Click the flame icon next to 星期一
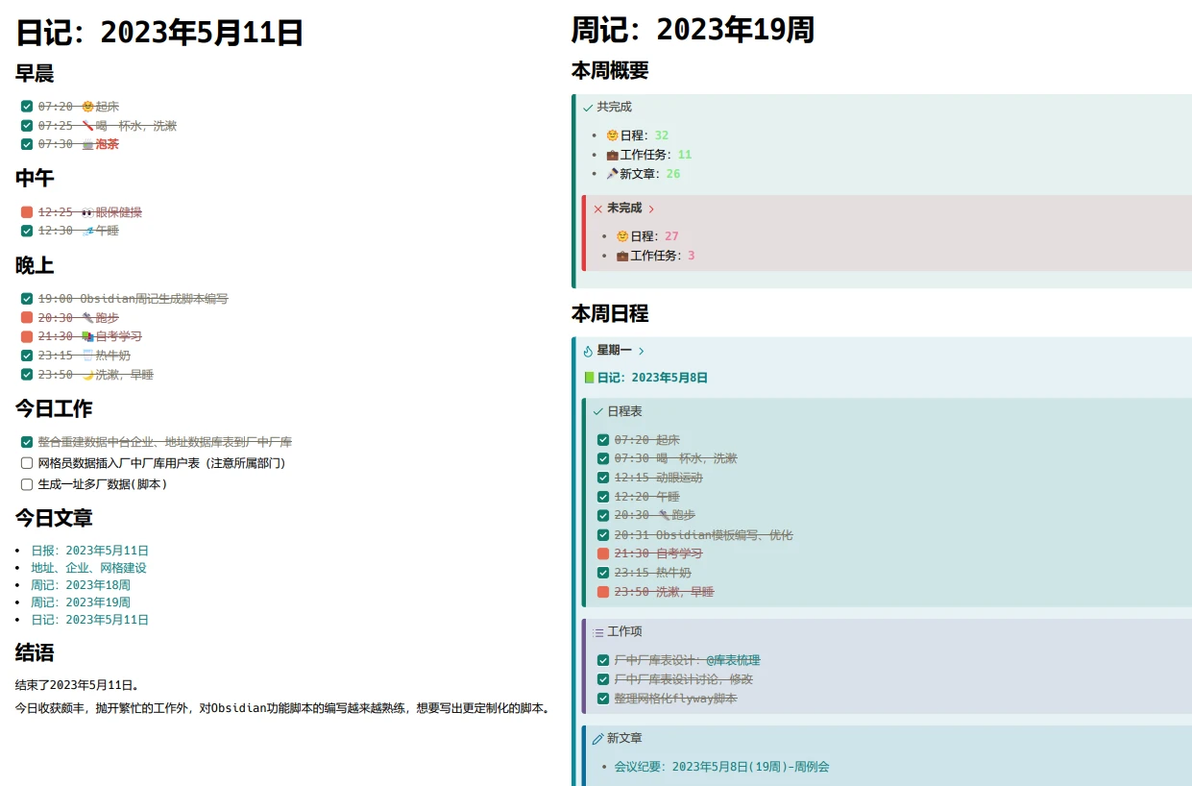Screen dimensions: 1192x786 (588, 351)
